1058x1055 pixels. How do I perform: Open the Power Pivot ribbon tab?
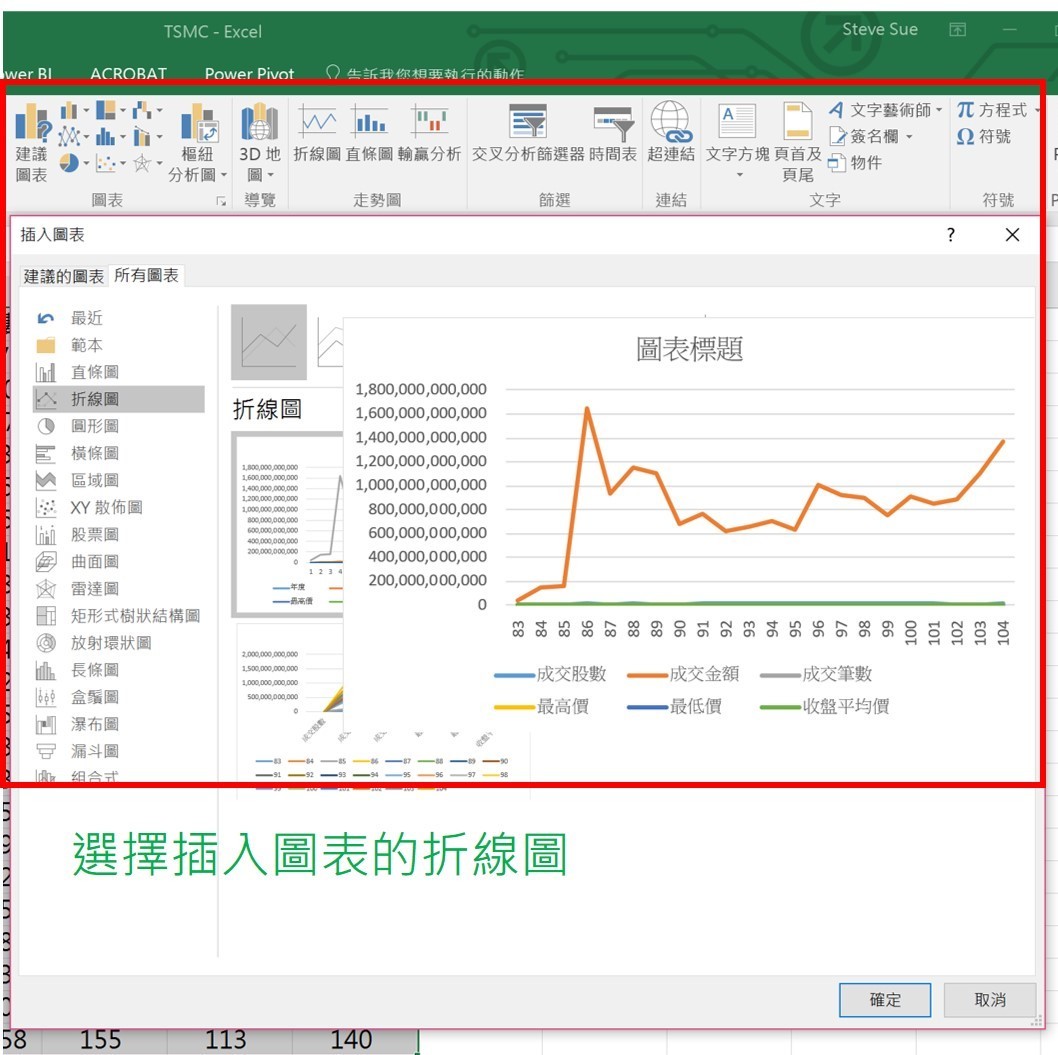[250, 74]
